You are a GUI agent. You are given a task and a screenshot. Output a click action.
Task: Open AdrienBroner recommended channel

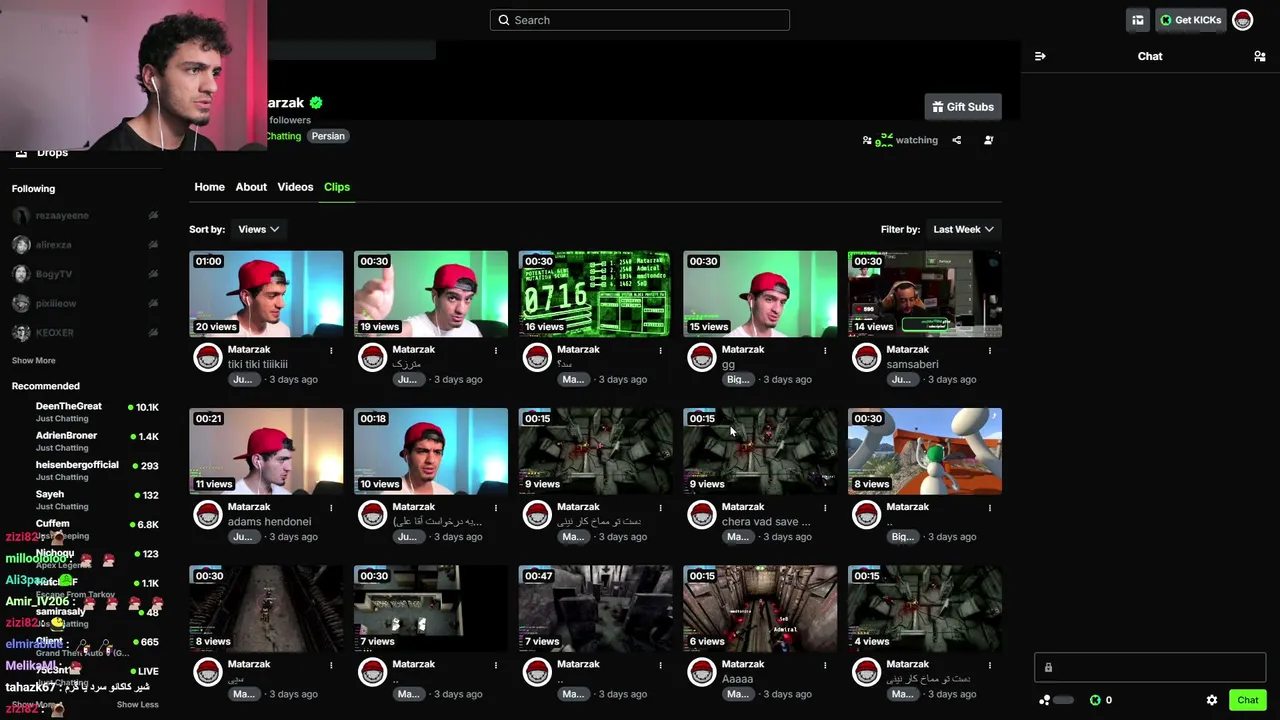click(85, 441)
